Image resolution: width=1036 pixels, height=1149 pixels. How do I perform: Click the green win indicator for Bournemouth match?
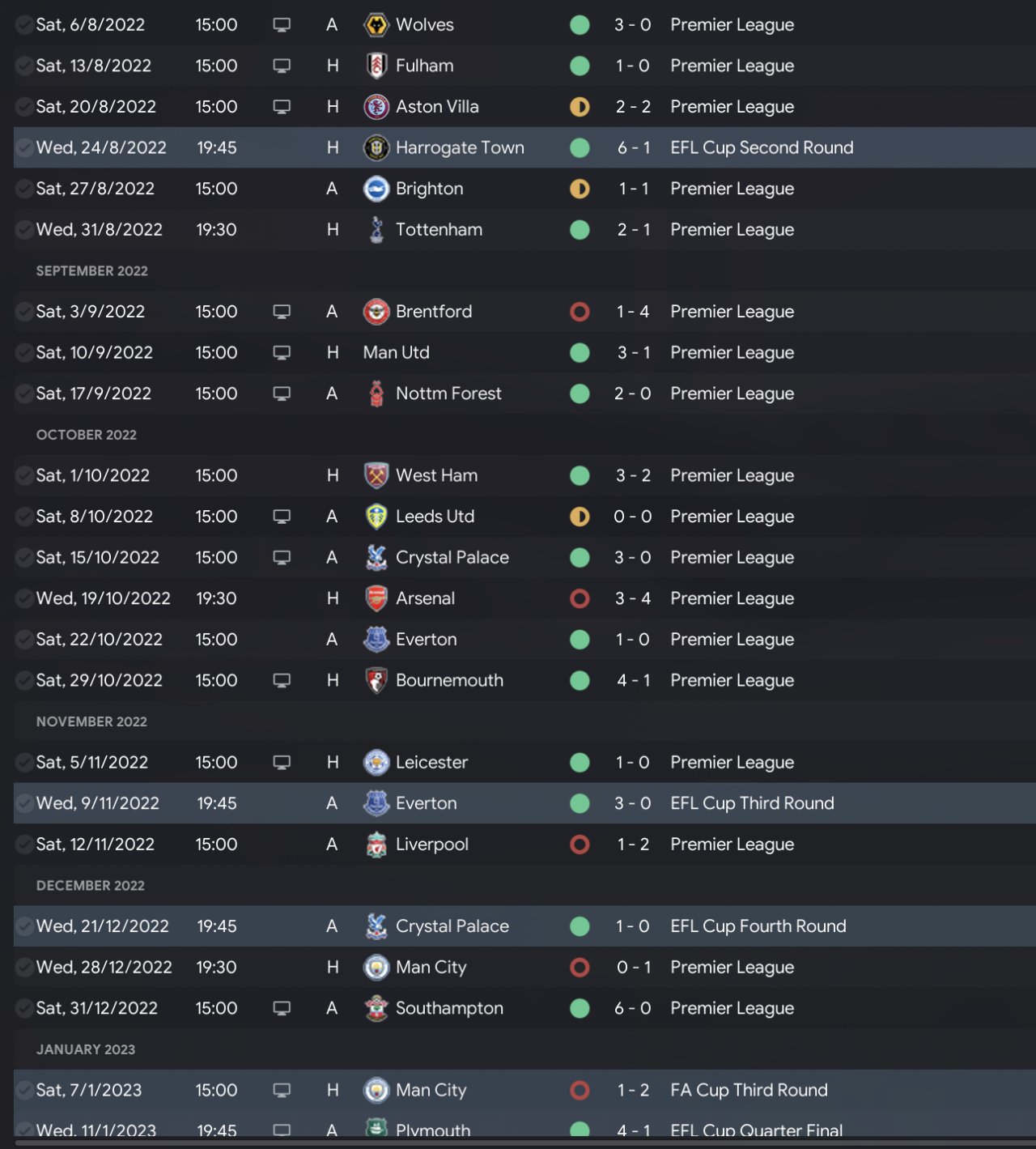[x=580, y=681]
